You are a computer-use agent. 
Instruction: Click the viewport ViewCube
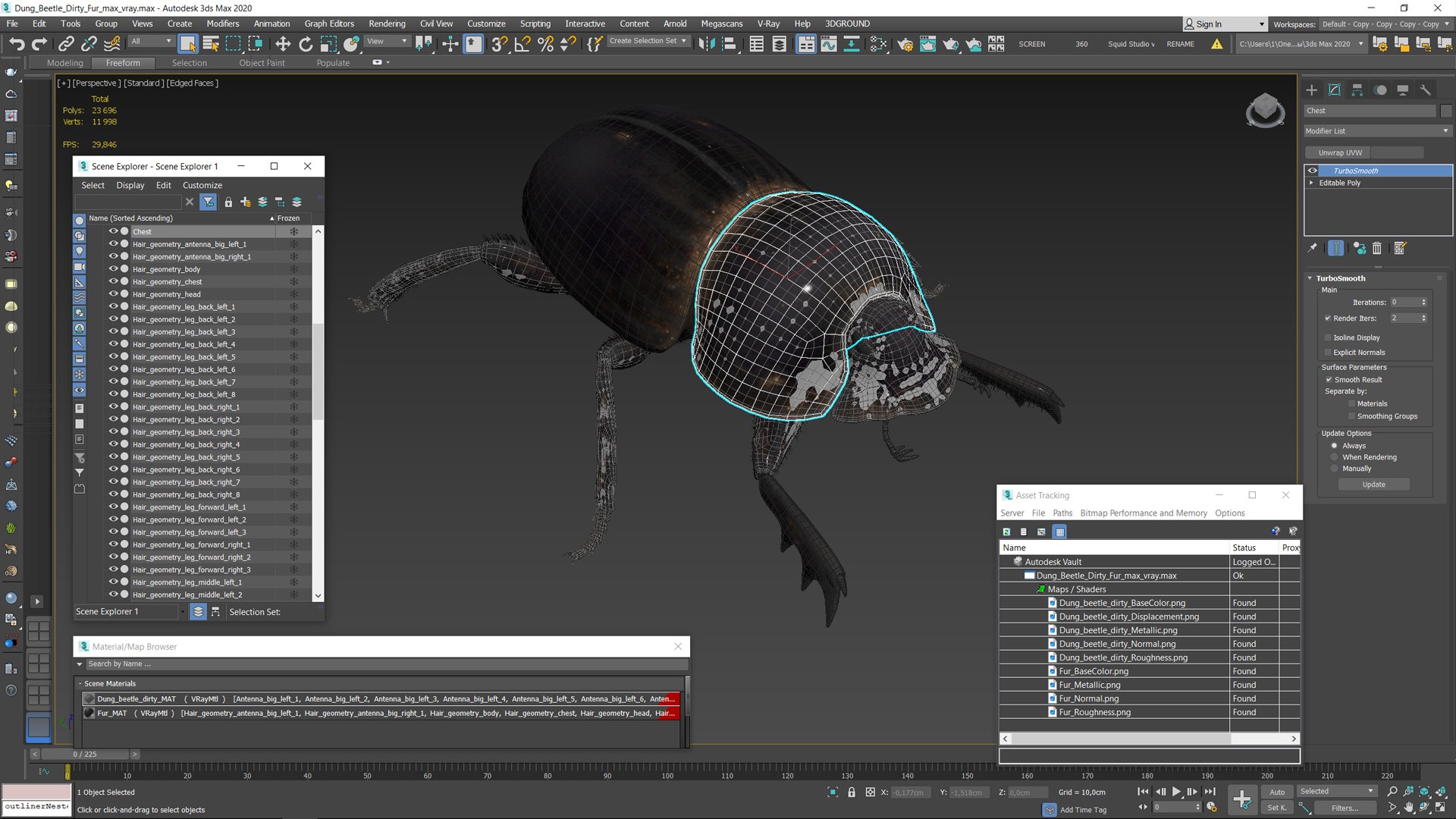(1265, 111)
